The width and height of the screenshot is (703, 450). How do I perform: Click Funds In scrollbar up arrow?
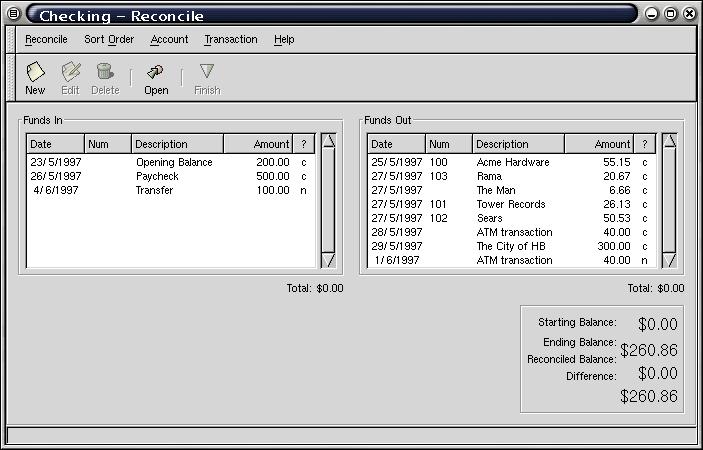[328, 142]
